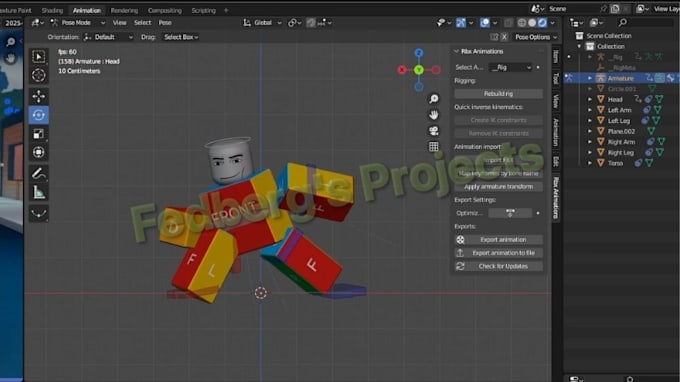680x382 pixels.
Task: Toggle wireframe viewport shading
Action: click(x=522, y=23)
